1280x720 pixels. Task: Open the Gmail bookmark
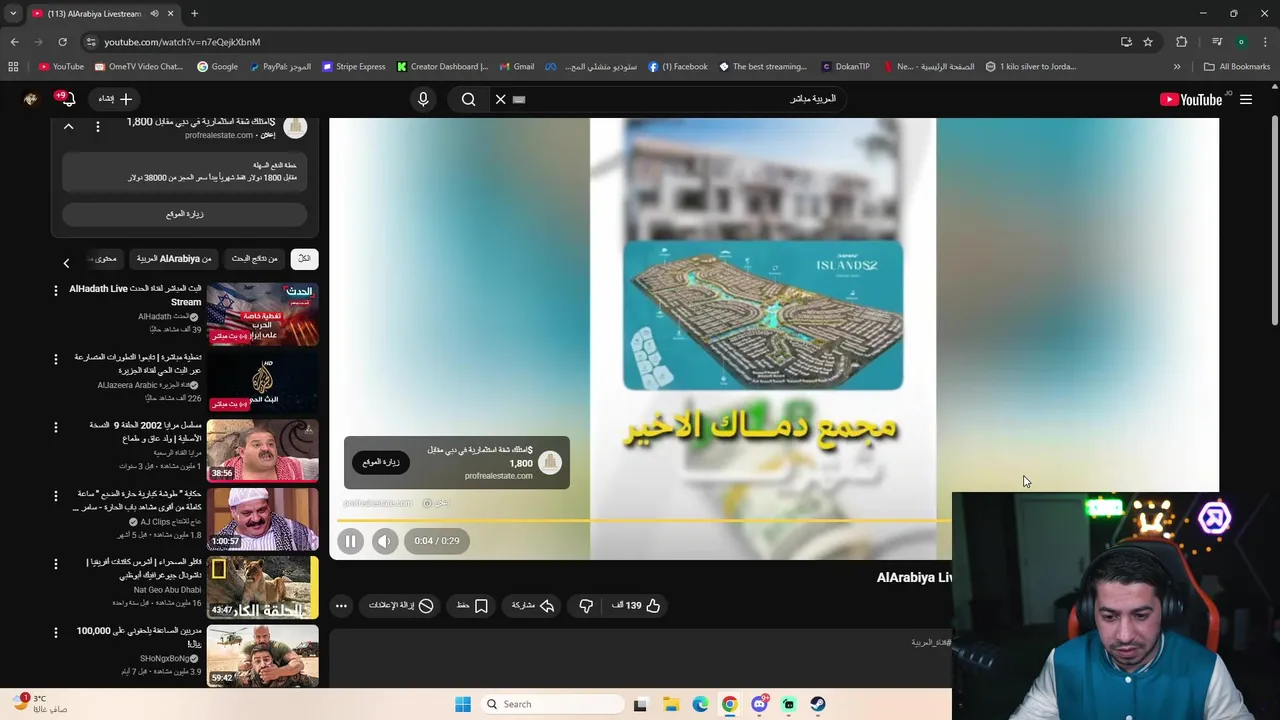pyautogui.click(x=517, y=67)
